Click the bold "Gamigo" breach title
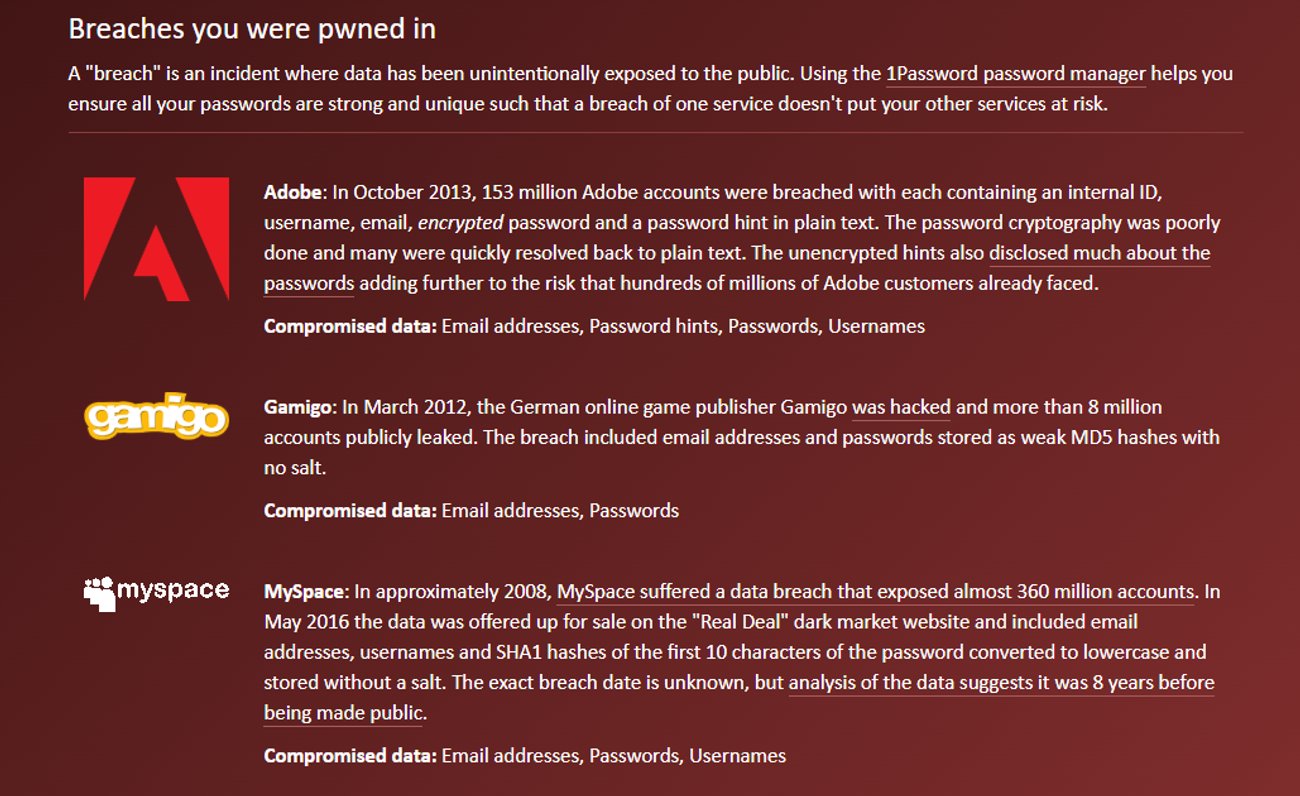1300x796 pixels. tap(298, 407)
